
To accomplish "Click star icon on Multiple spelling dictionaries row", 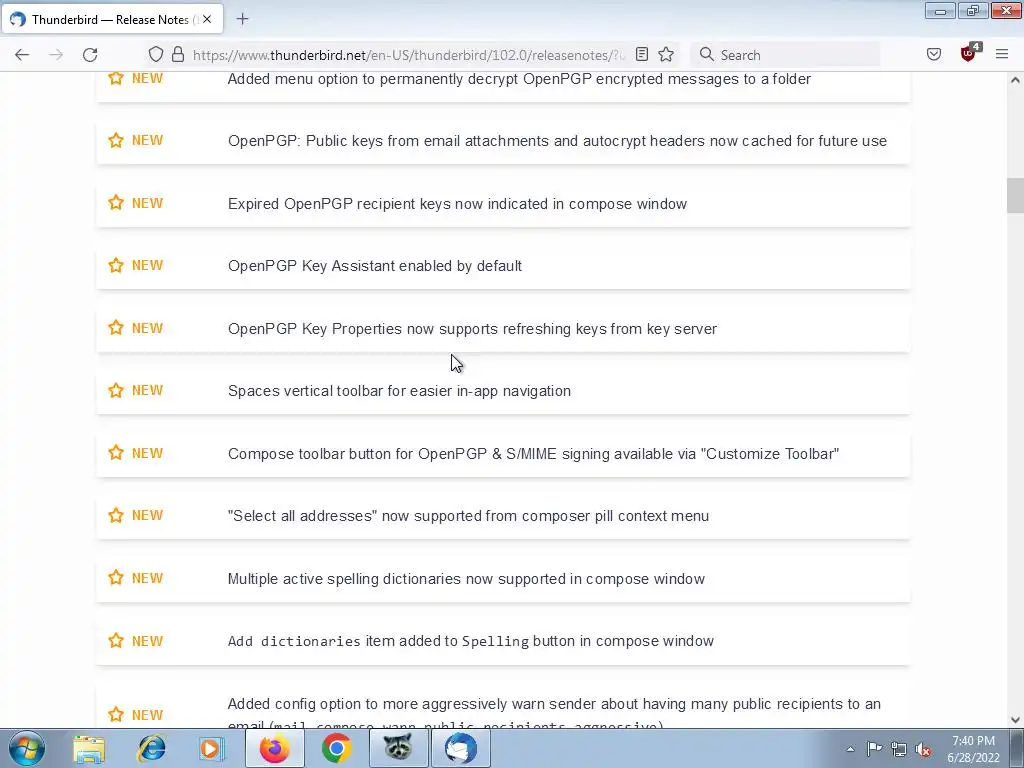I will pos(116,578).
